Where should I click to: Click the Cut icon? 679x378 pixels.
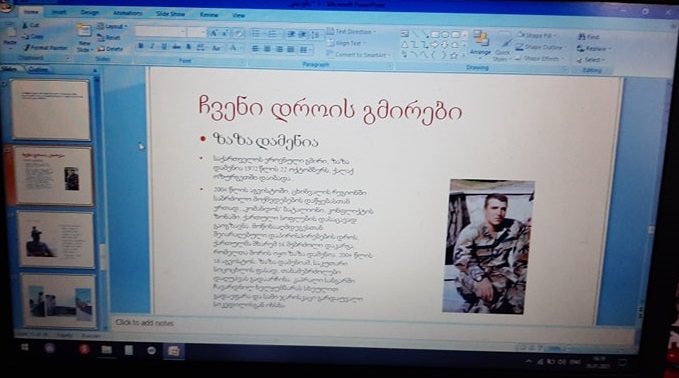click(x=31, y=26)
